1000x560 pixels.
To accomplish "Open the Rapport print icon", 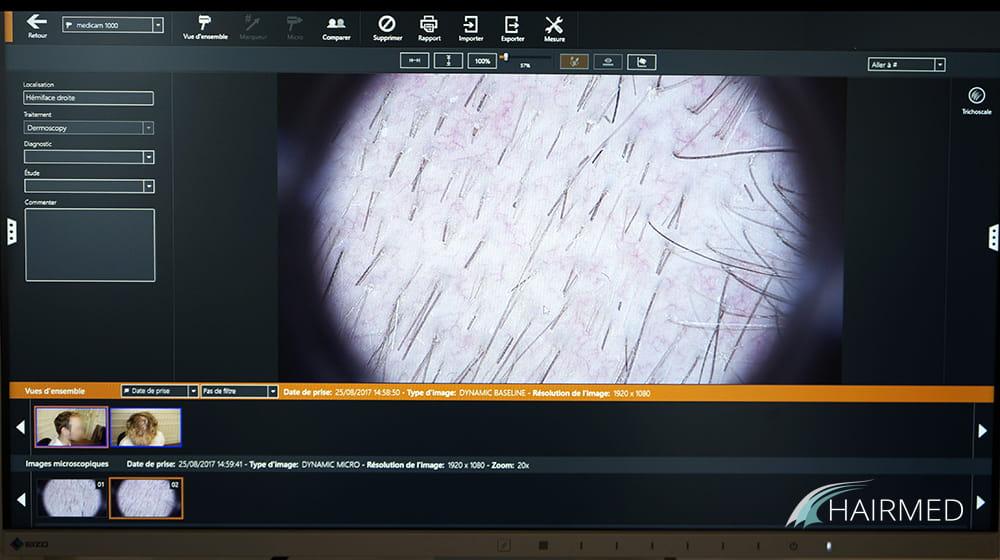I will click(429, 25).
